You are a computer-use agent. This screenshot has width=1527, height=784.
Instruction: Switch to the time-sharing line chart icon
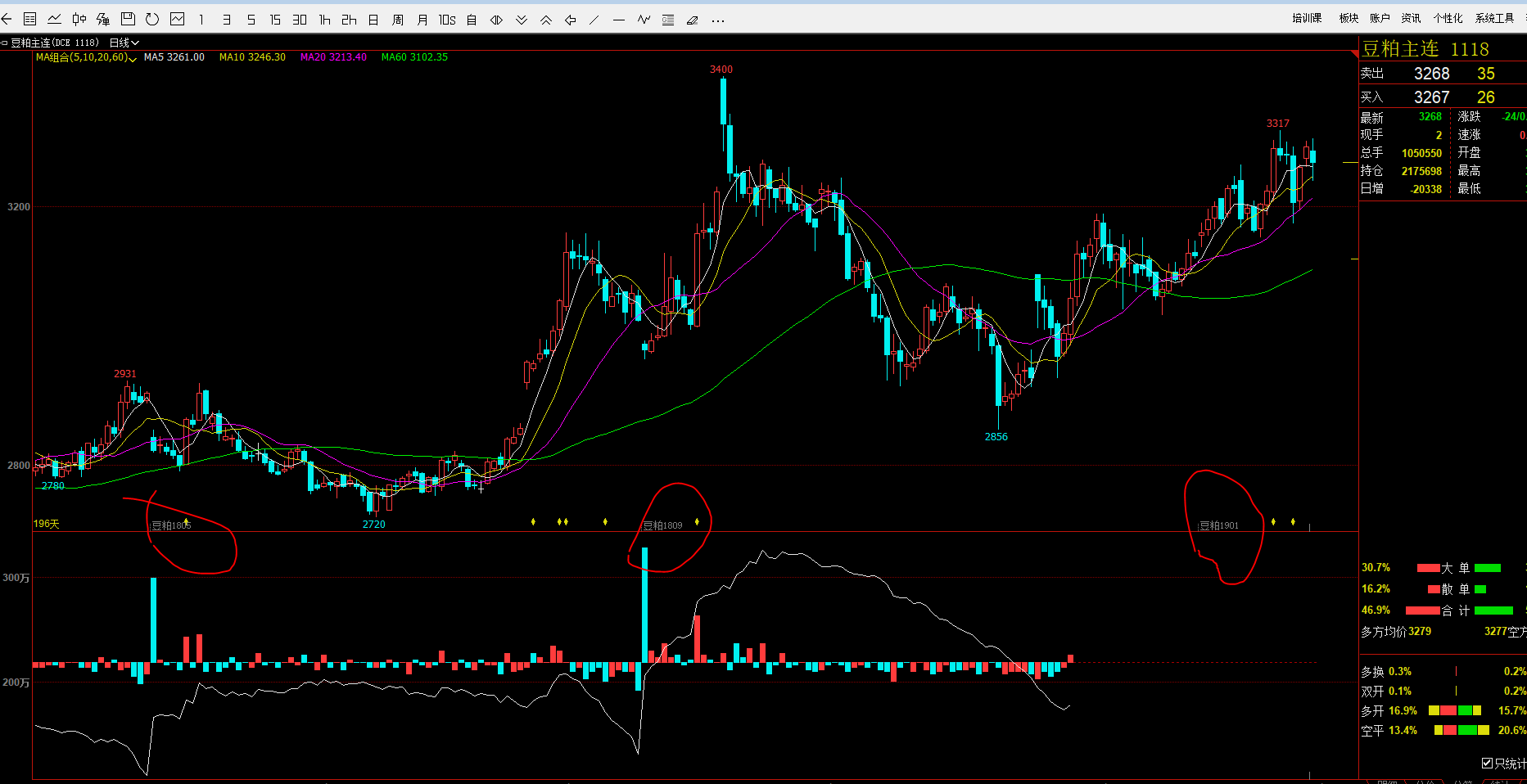[x=54, y=20]
